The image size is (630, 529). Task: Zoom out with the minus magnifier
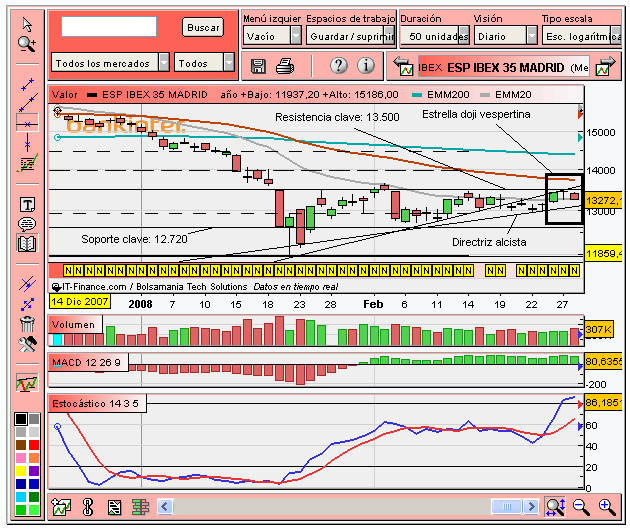tap(581, 507)
